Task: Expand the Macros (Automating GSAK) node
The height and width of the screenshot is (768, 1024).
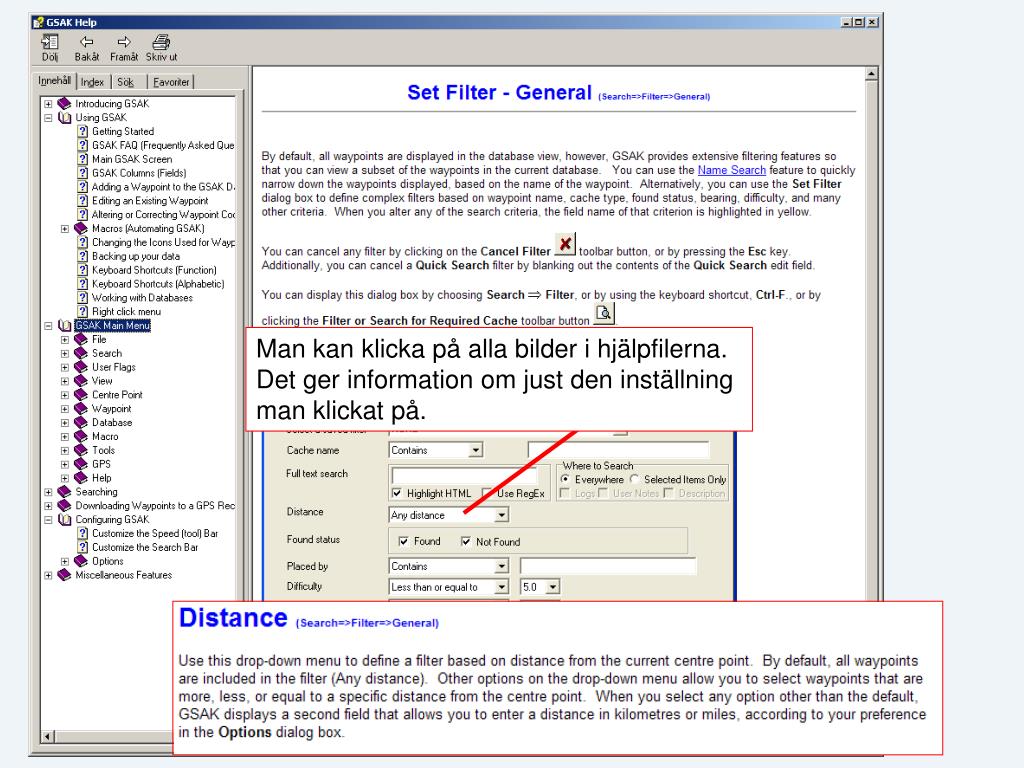Action: tap(65, 229)
